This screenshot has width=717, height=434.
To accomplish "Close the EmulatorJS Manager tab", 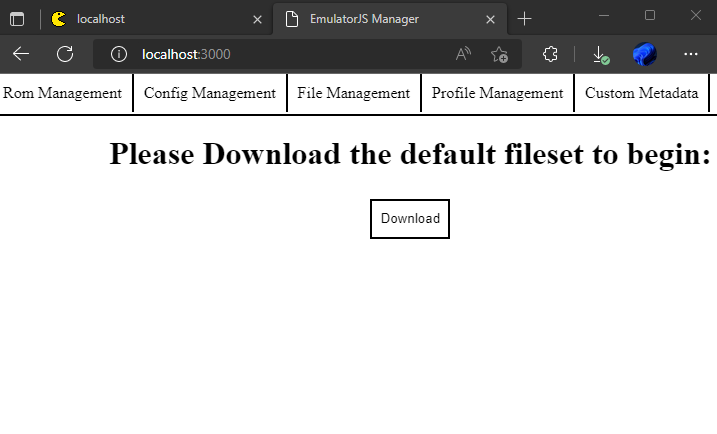I will [490, 18].
